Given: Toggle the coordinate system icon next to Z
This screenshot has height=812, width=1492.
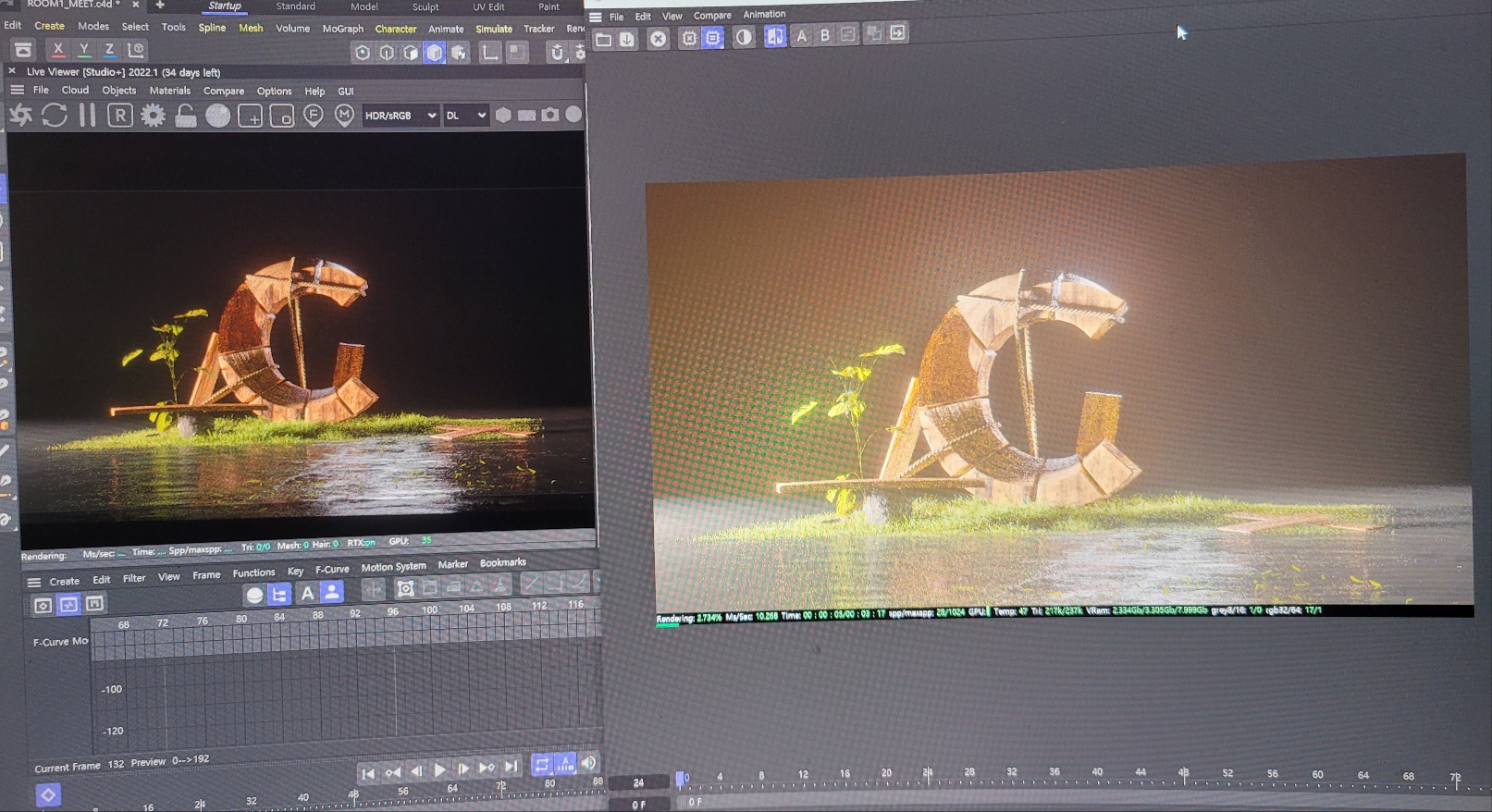Looking at the screenshot, I should pos(136,49).
